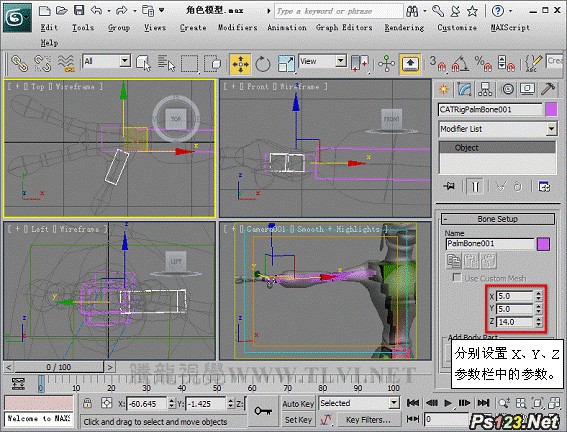Screen dimensions: 567x432
Task: Click the Go to Start button
Action: tap(413, 403)
